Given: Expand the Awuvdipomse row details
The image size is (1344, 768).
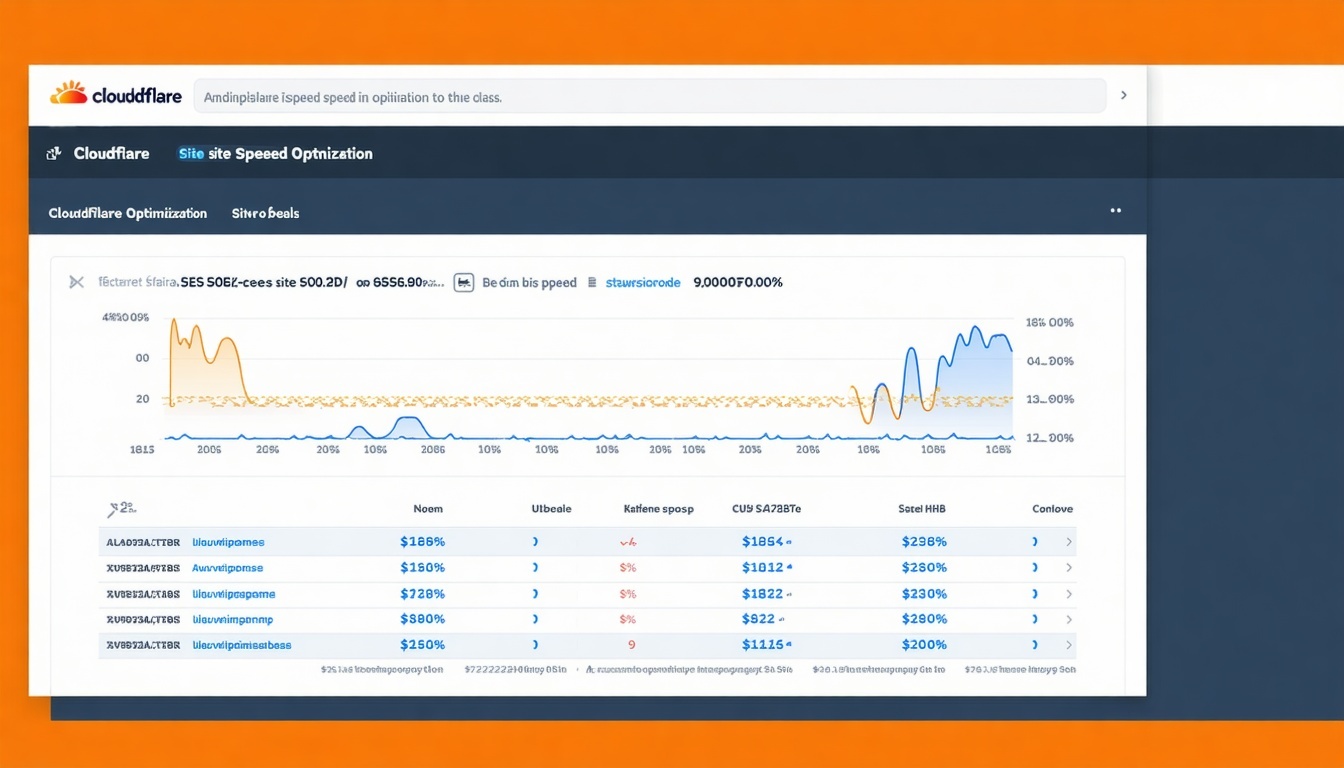Looking at the screenshot, I should 1068,567.
